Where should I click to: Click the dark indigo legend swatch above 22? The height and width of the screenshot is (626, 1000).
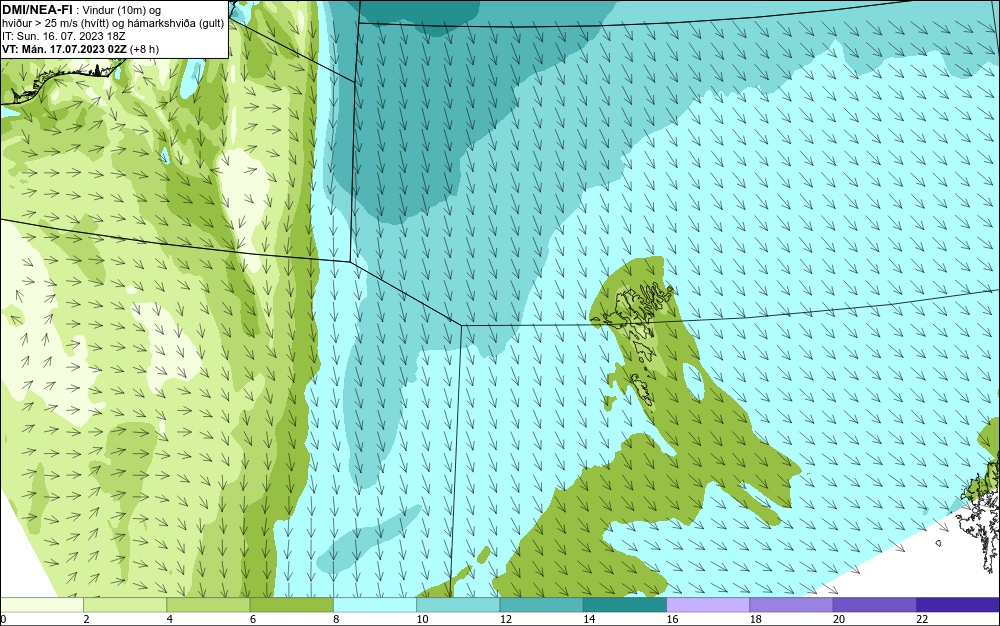[958, 604]
